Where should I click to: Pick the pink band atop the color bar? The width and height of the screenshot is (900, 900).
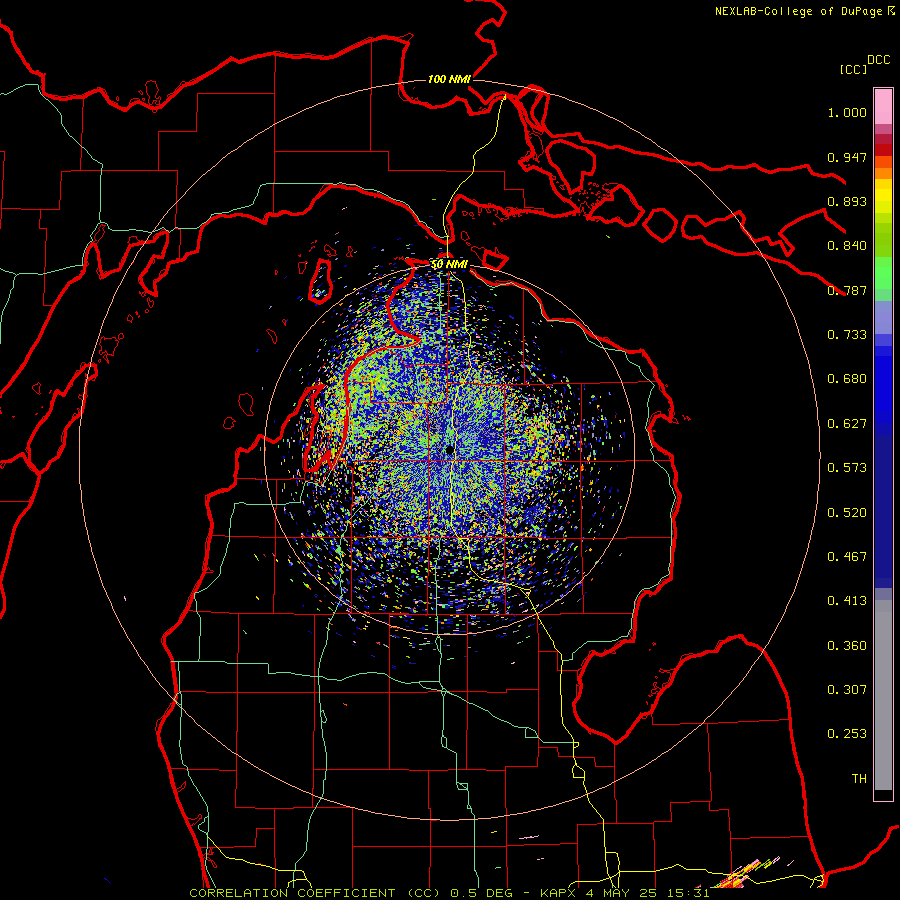[x=883, y=107]
